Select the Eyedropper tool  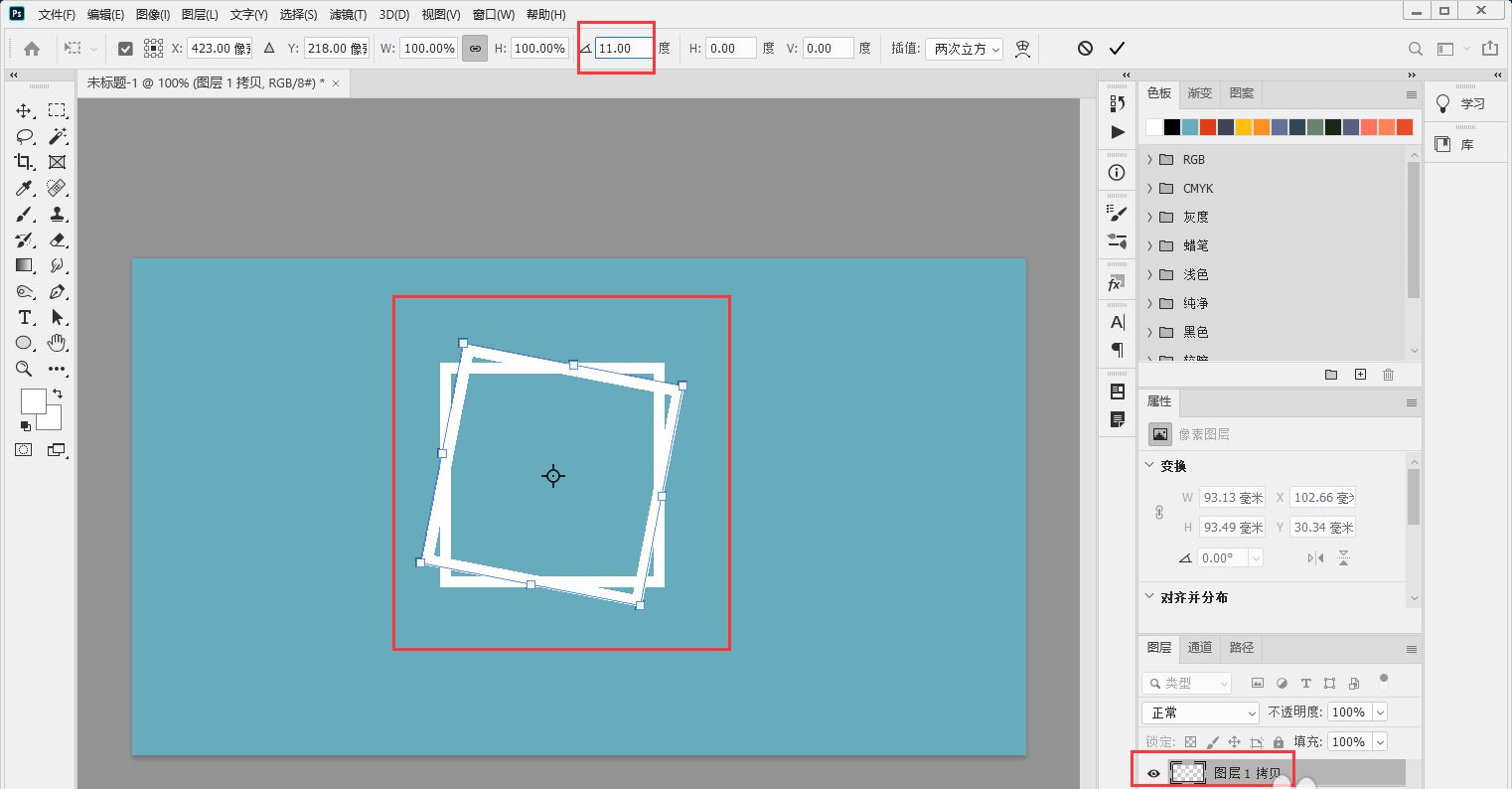[24, 188]
